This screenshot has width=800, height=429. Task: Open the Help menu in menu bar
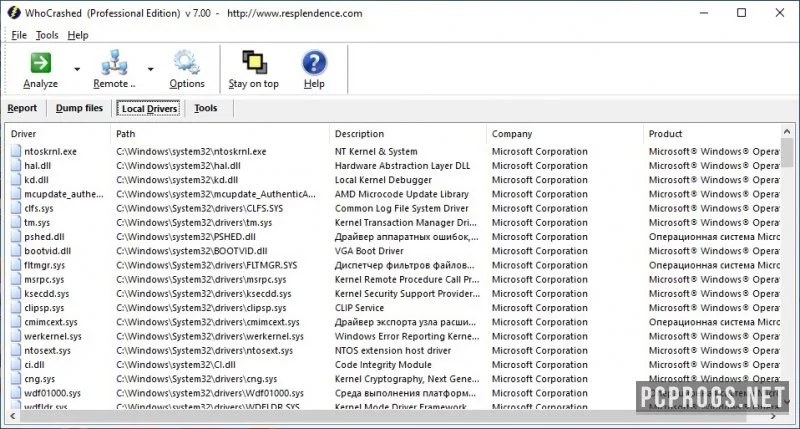pos(78,35)
